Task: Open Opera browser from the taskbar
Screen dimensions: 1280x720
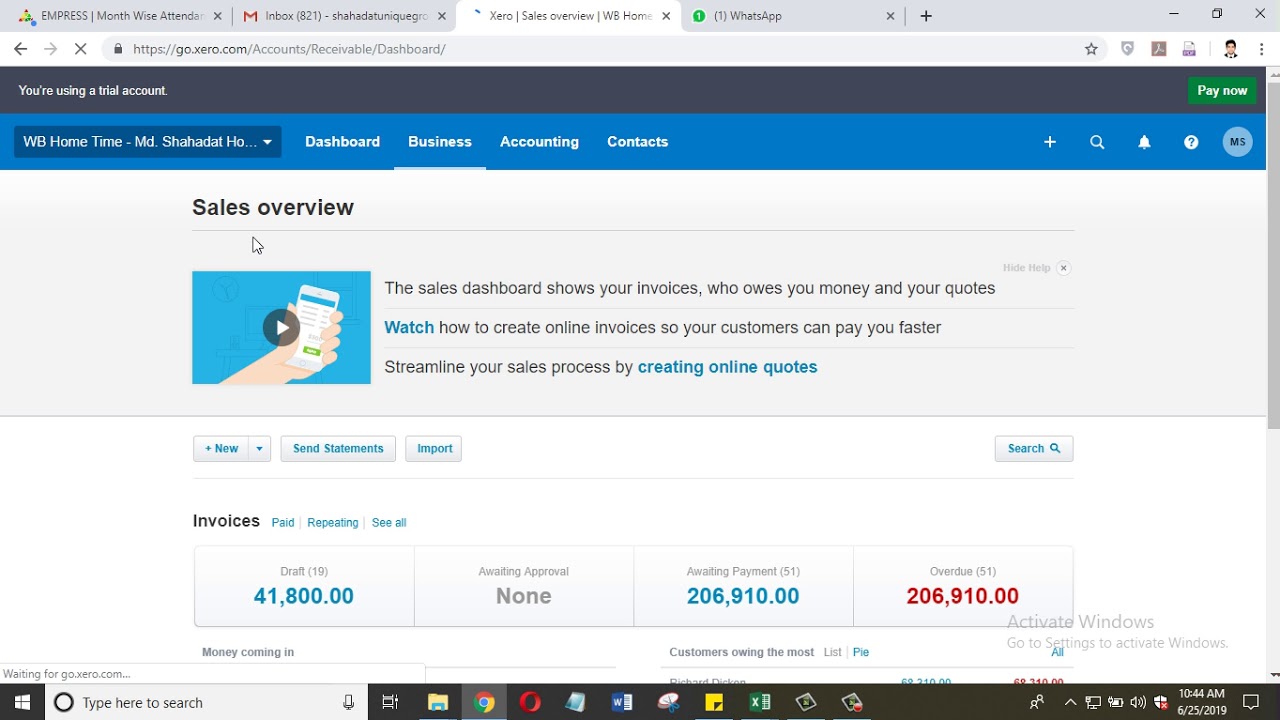Action: pyautogui.click(x=530, y=702)
